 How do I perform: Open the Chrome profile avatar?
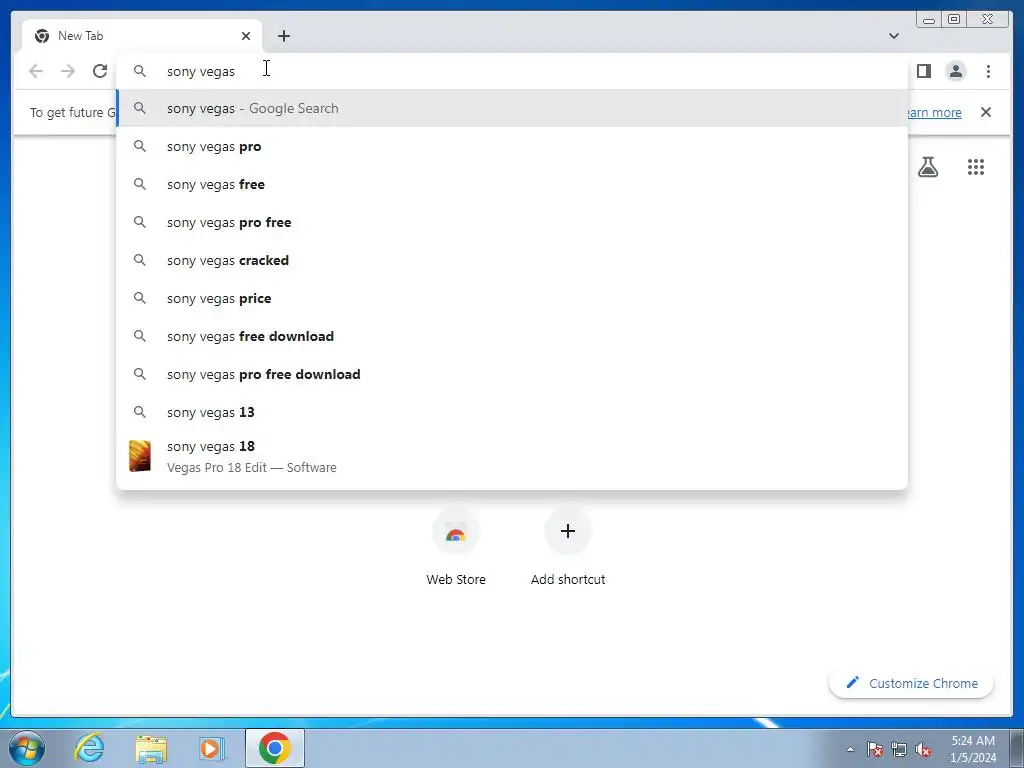[955, 71]
